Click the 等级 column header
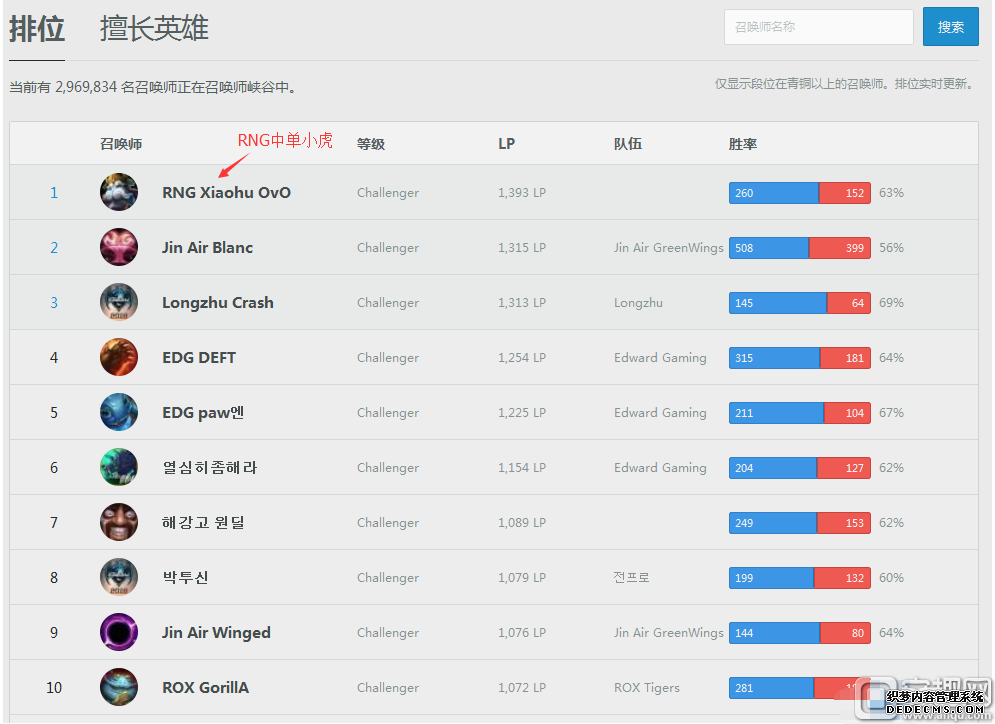This screenshot has width=995, height=724. pyautogui.click(x=371, y=144)
